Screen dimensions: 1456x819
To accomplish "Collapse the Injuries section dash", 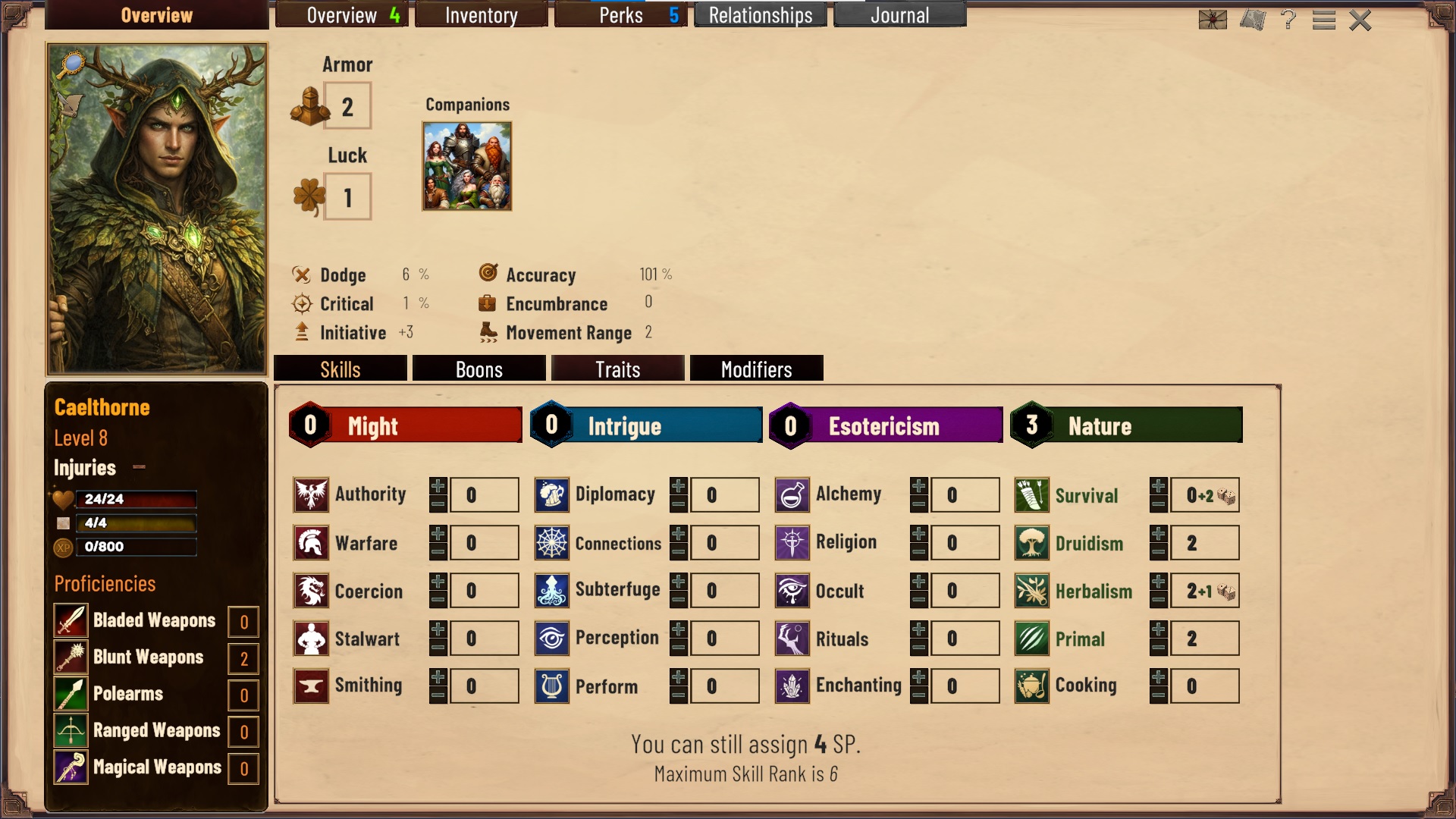I will click(139, 467).
